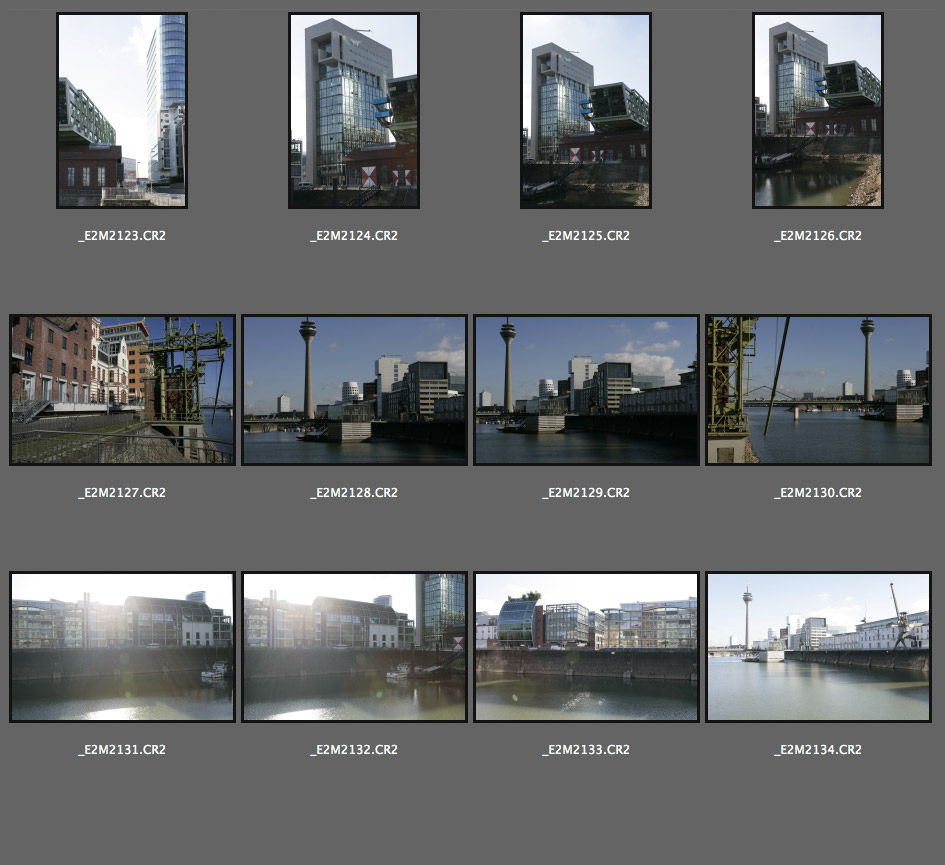Click the _E2M2129.CR2 filename caption
Image resolution: width=945 pixels, height=865 pixels.
point(586,493)
